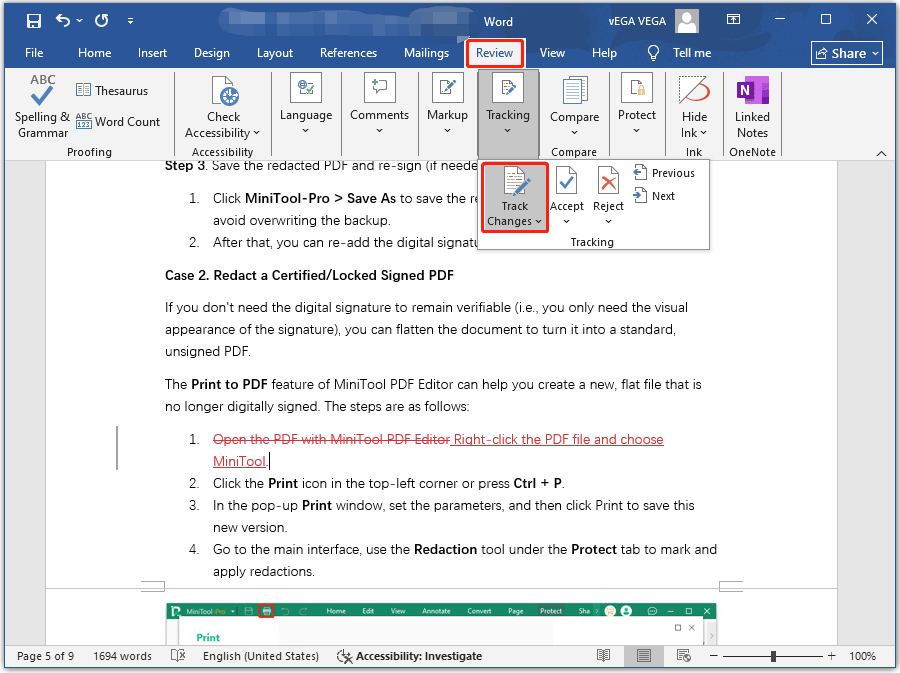This screenshot has width=900, height=673.
Task: Open the Accept options arrow
Action: (567, 221)
